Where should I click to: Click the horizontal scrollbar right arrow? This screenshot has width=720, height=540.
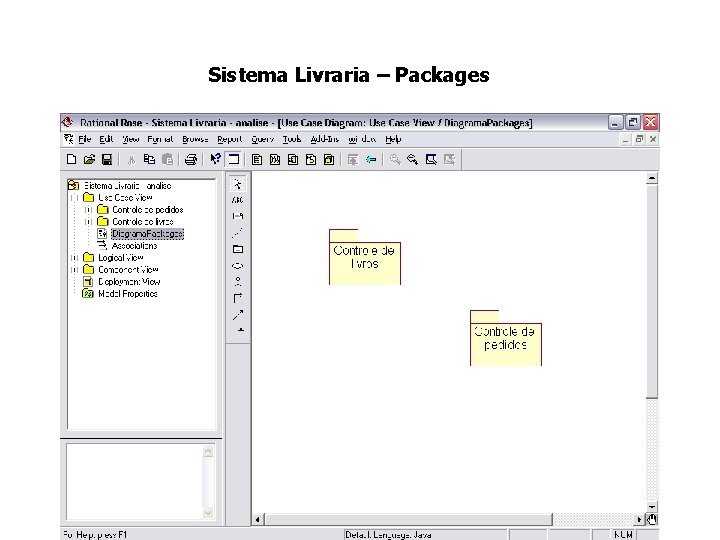pyautogui.click(x=639, y=519)
